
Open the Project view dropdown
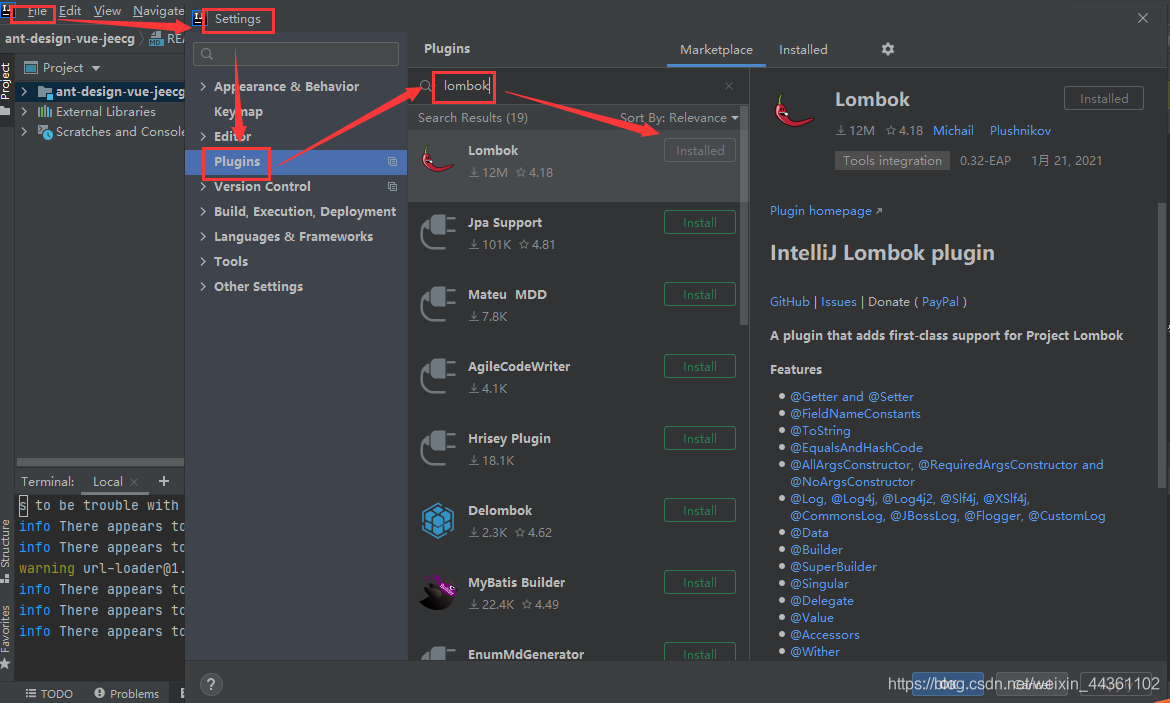coord(96,68)
